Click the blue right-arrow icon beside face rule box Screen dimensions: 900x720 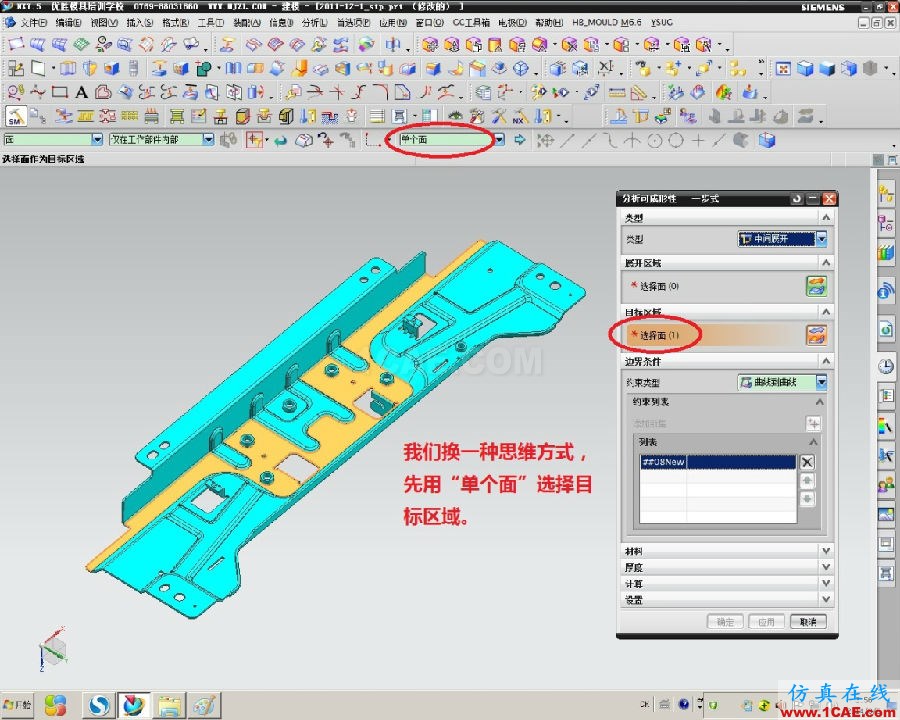tap(519, 140)
